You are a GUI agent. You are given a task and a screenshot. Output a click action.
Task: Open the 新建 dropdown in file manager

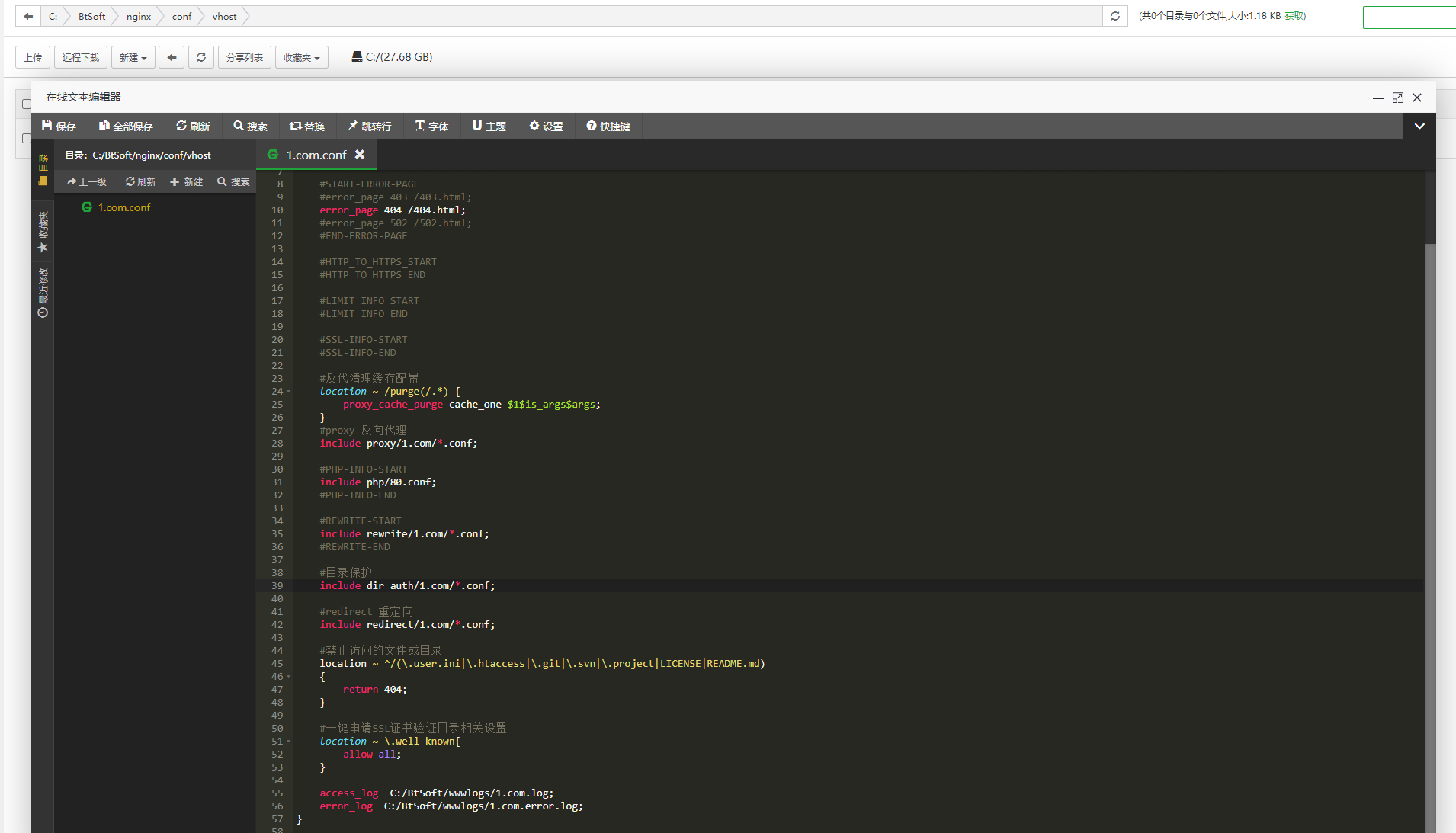coord(133,57)
